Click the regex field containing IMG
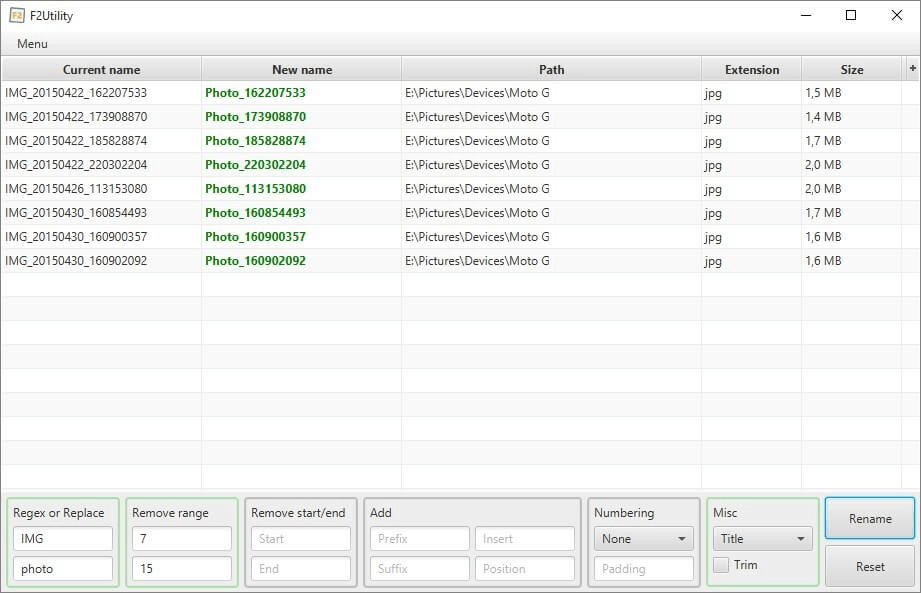921x593 pixels. (x=62, y=539)
